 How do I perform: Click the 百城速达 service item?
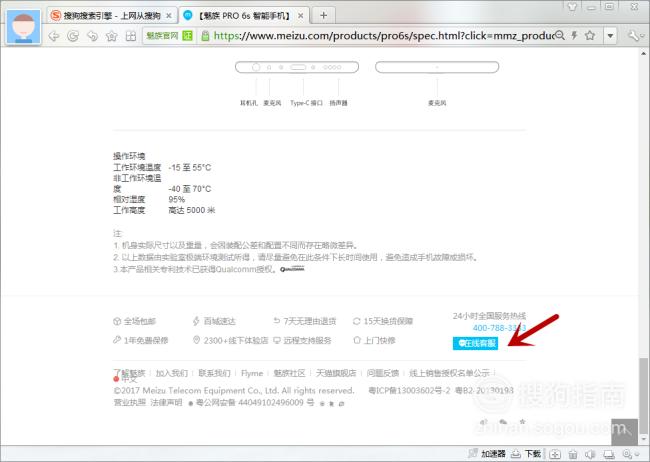pyautogui.click(x=214, y=321)
